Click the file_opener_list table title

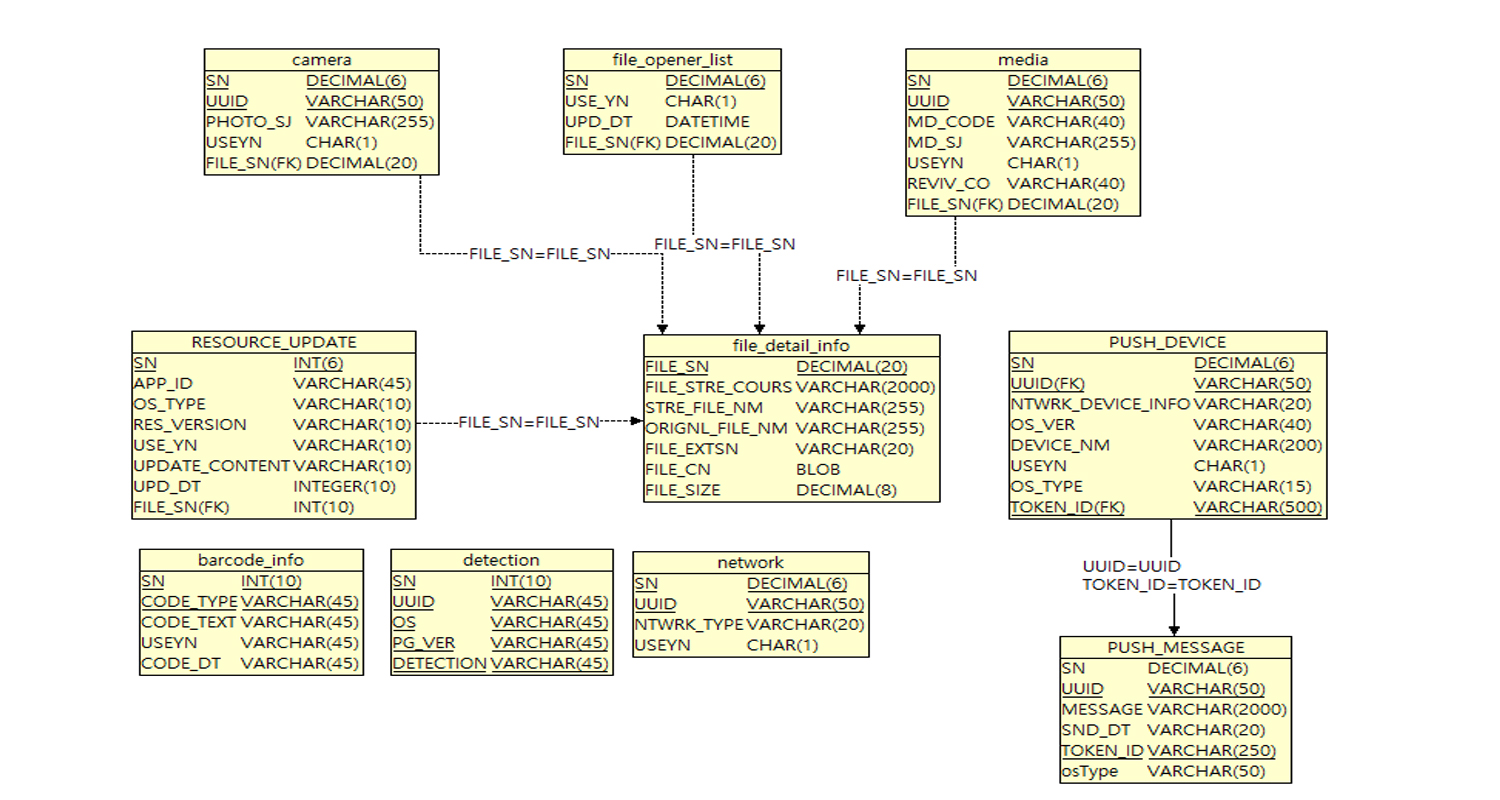tap(672, 60)
